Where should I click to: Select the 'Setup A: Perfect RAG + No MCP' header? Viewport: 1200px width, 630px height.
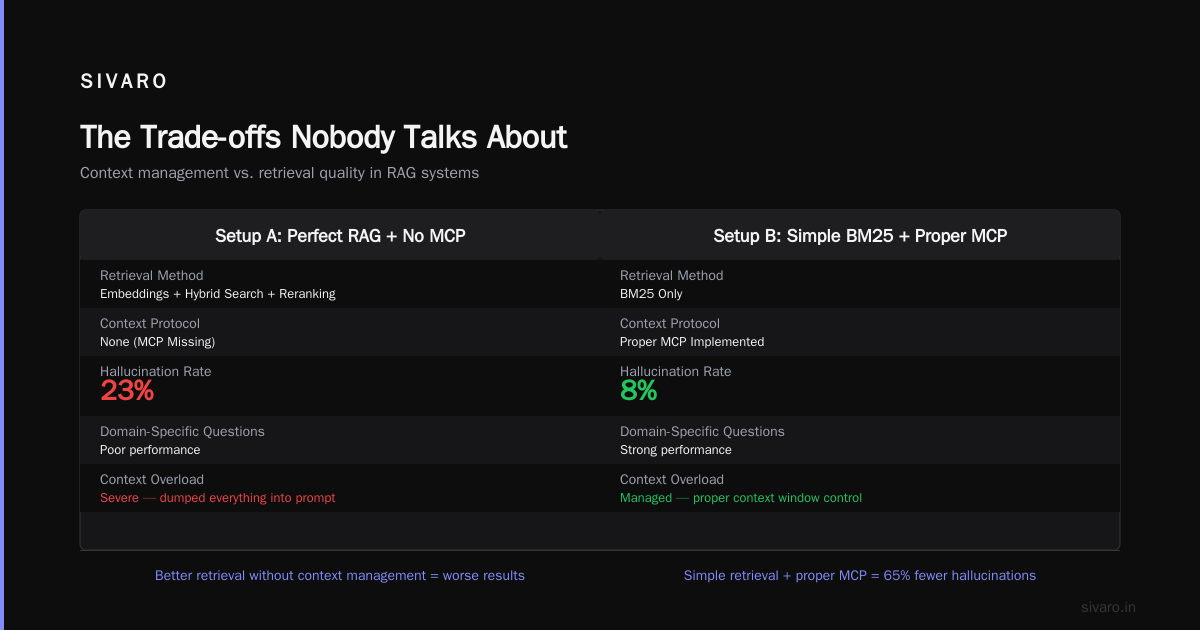[340, 236]
